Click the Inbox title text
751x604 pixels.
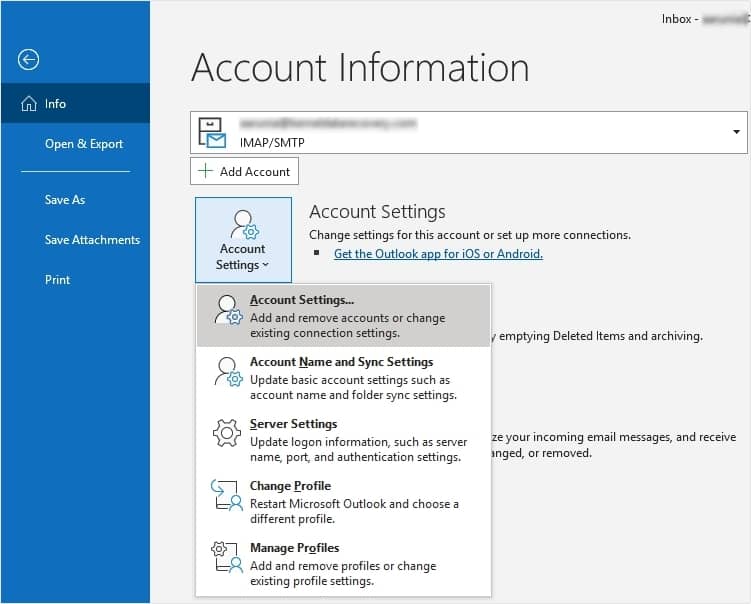click(x=676, y=19)
